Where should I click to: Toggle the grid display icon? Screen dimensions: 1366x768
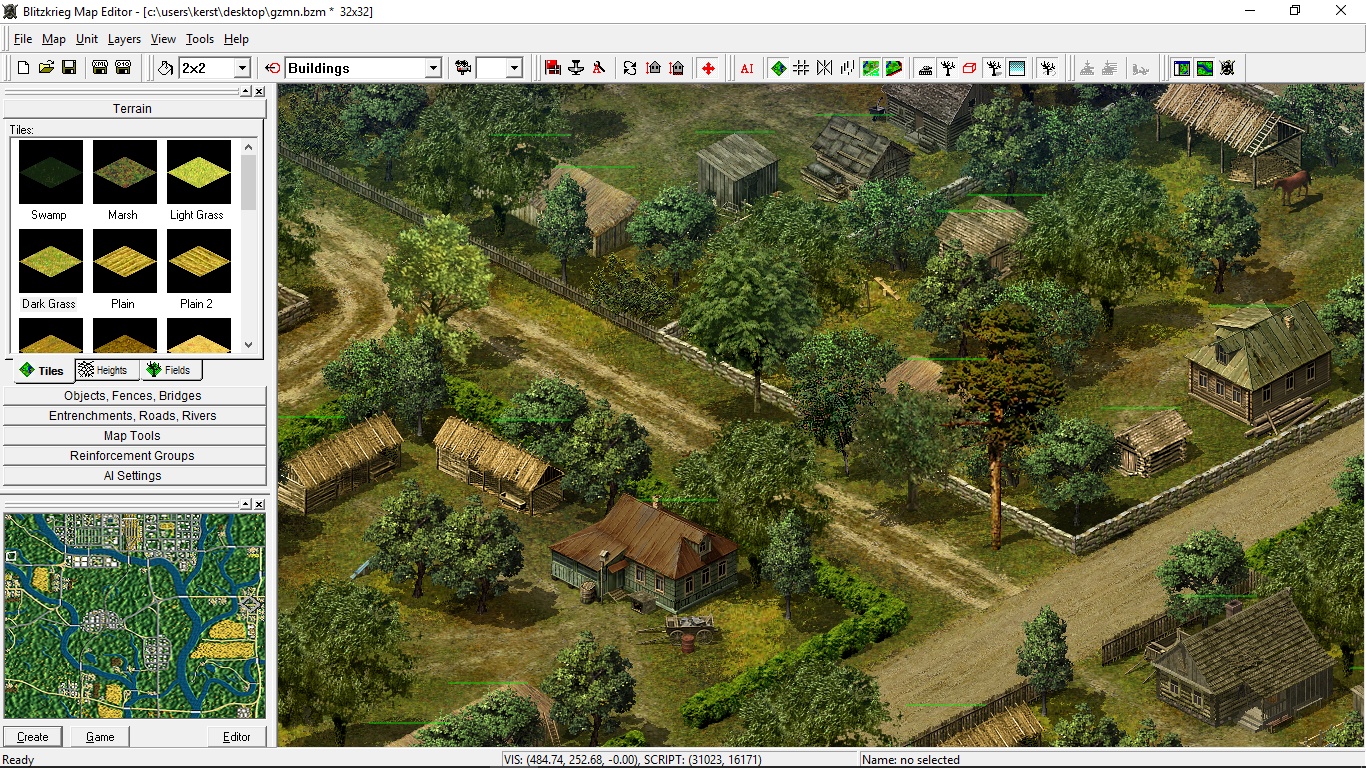click(801, 68)
